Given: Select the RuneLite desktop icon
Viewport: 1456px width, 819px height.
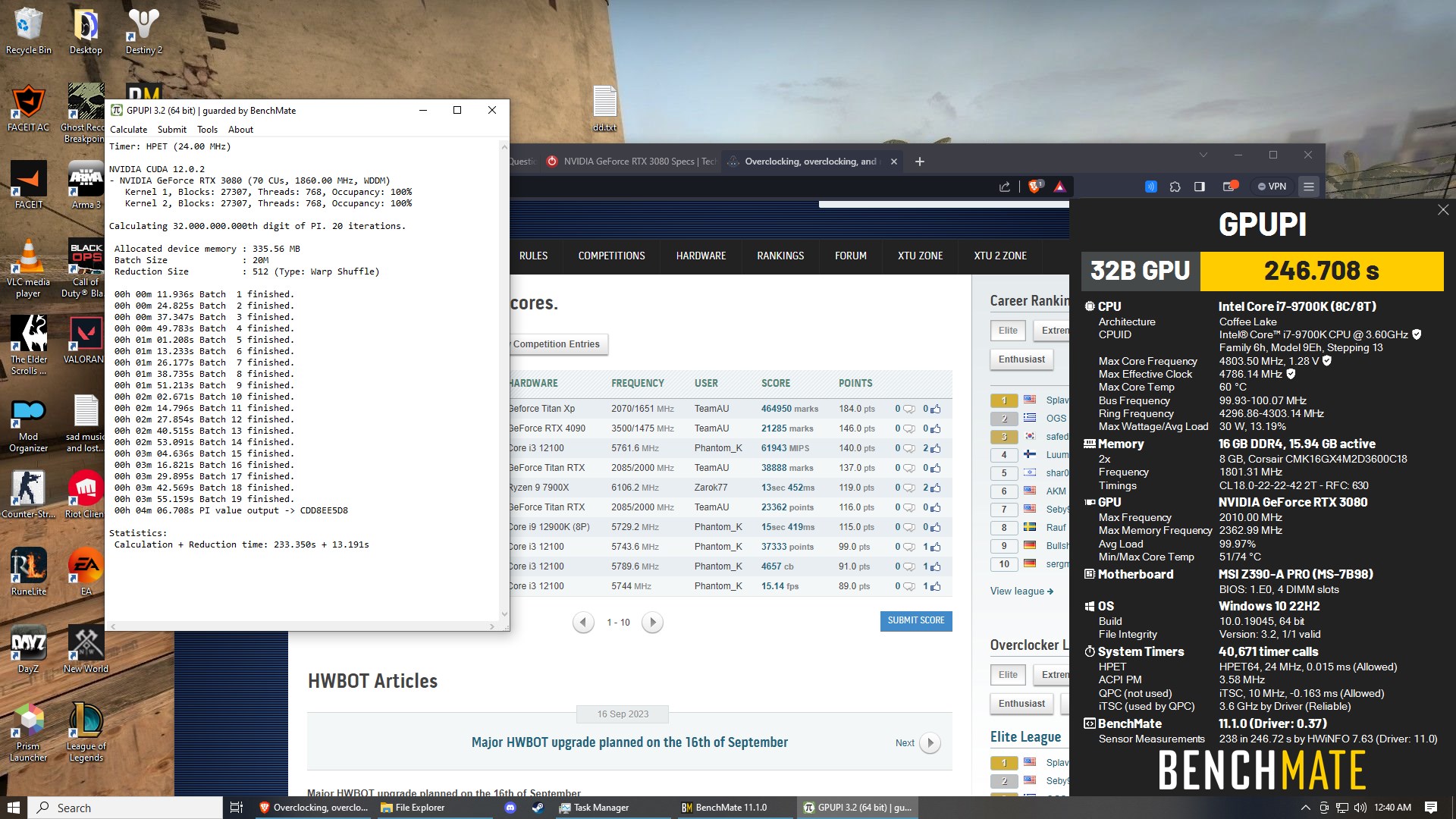Looking at the screenshot, I should (29, 573).
